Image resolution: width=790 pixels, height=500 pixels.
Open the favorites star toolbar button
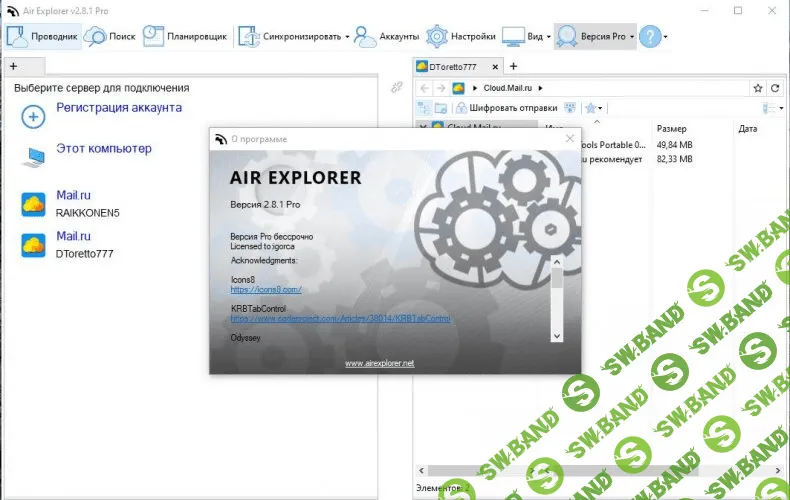[x=591, y=108]
